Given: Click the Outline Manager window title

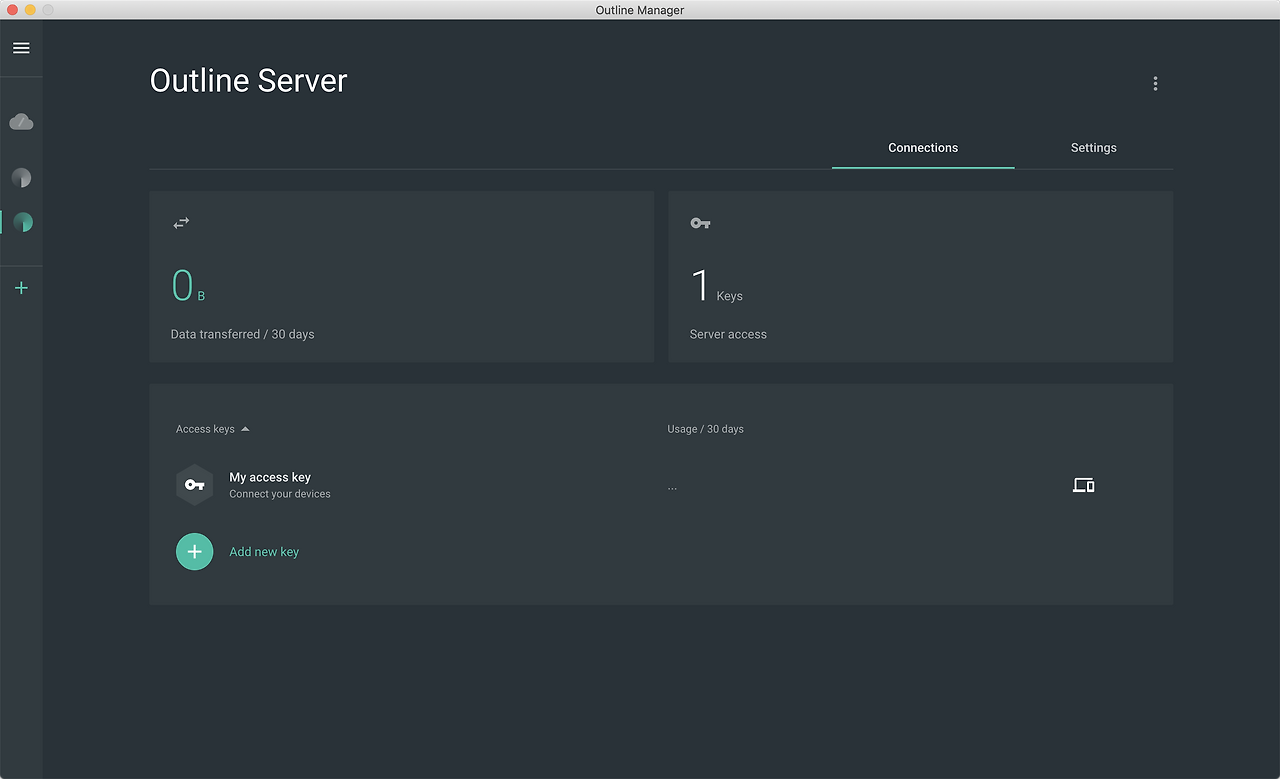Looking at the screenshot, I should [640, 10].
